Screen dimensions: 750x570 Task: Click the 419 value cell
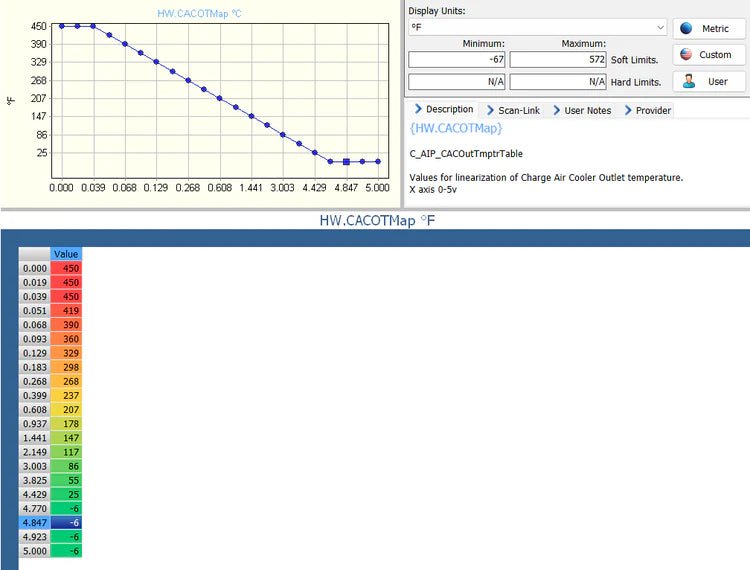(x=66, y=311)
